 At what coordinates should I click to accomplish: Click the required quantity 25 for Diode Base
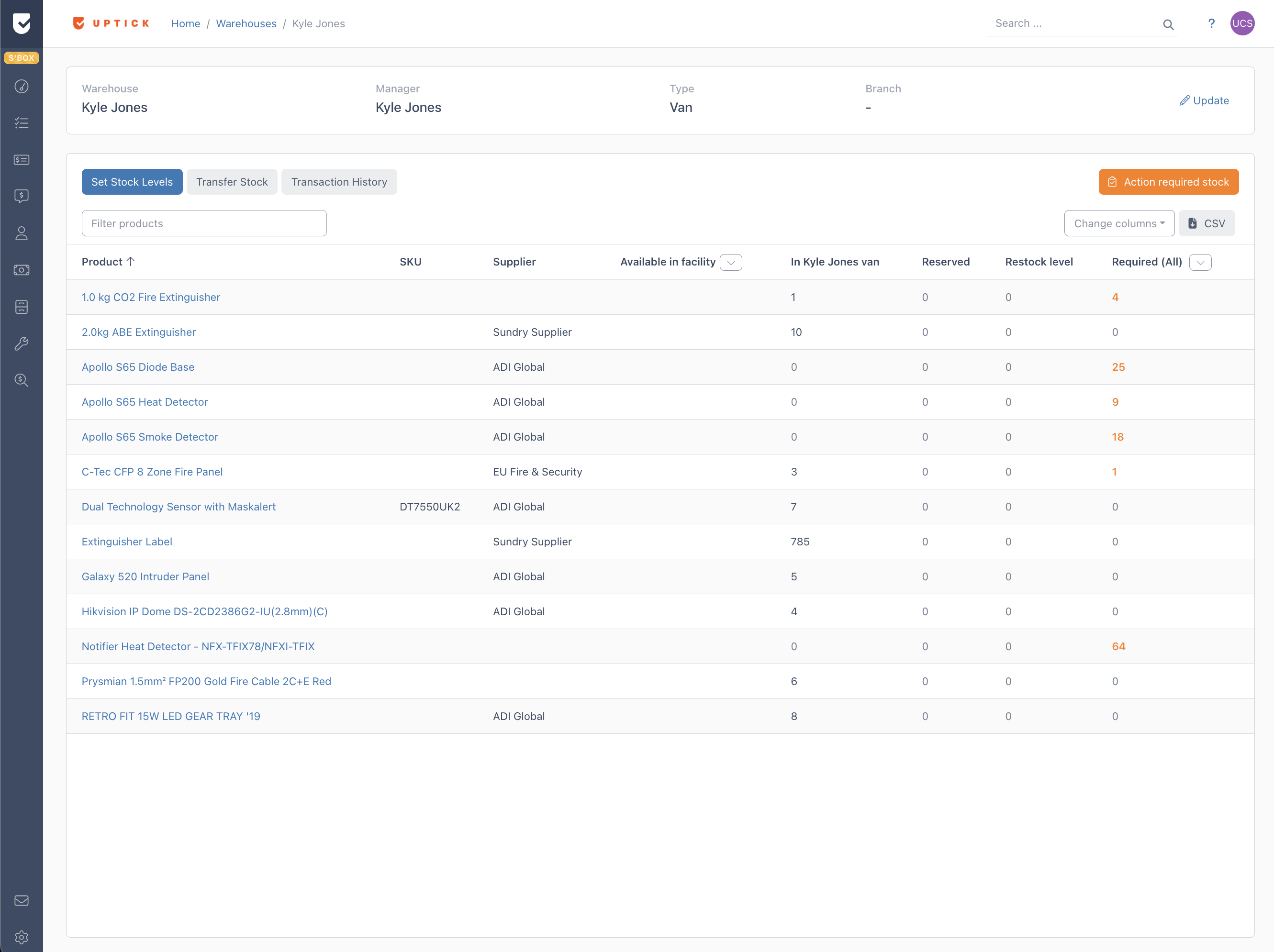click(1118, 367)
